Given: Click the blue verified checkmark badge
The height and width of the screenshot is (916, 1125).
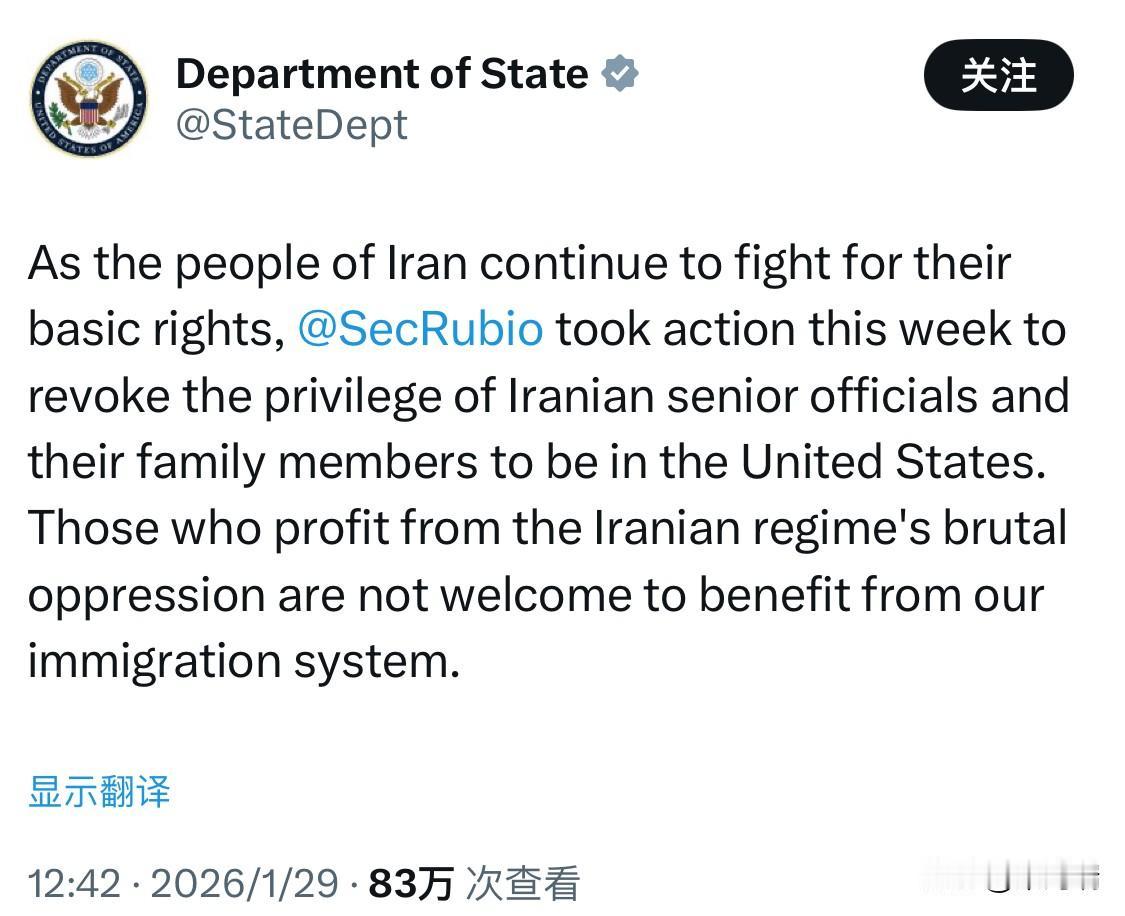Looking at the screenshot, I should coord(620,75).
